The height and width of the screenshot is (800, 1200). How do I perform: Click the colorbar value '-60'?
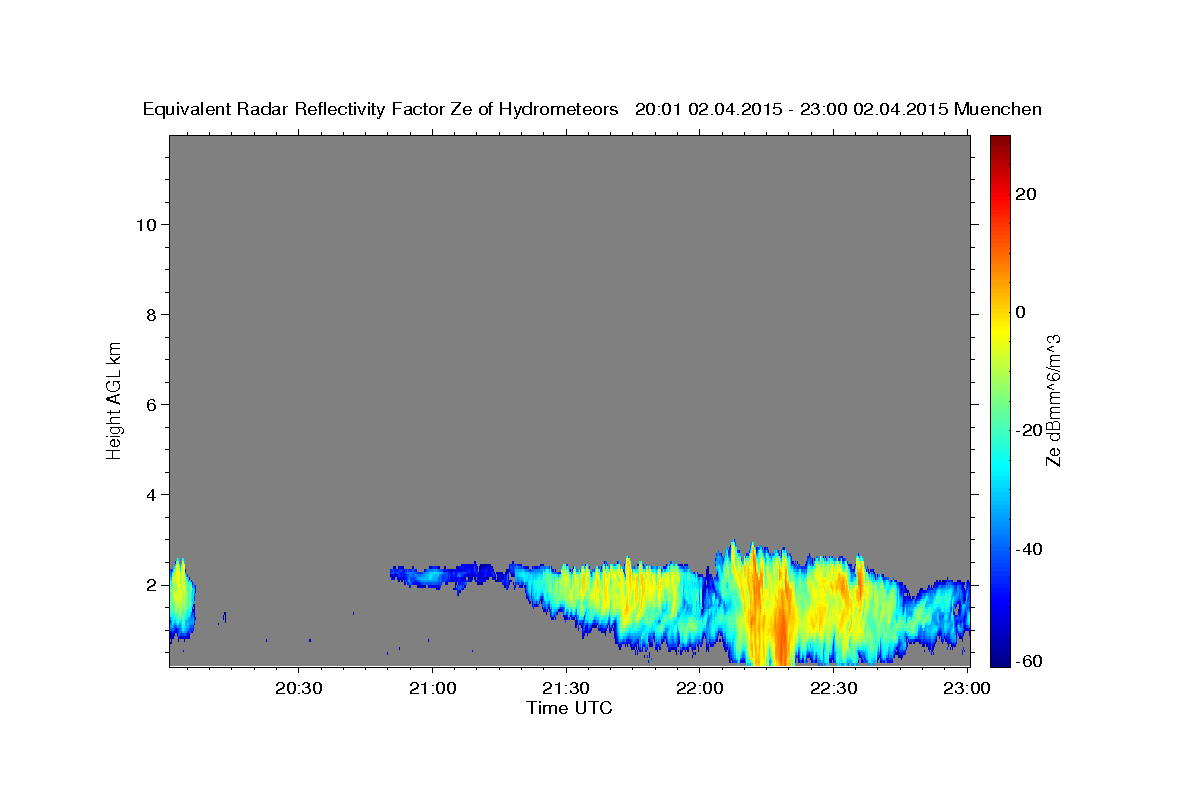(x=1029, y=660)
